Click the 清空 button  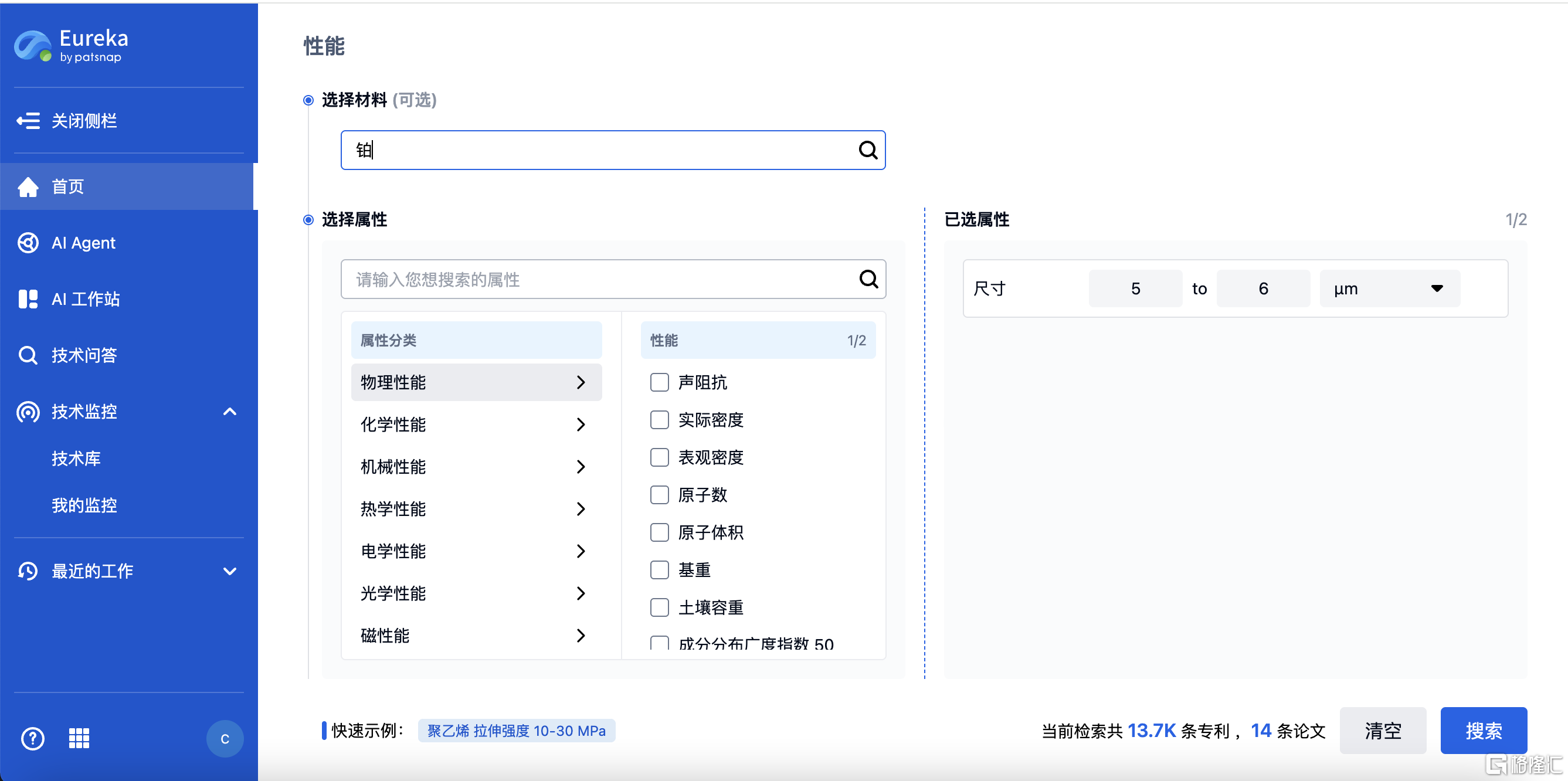(1383, 730)
